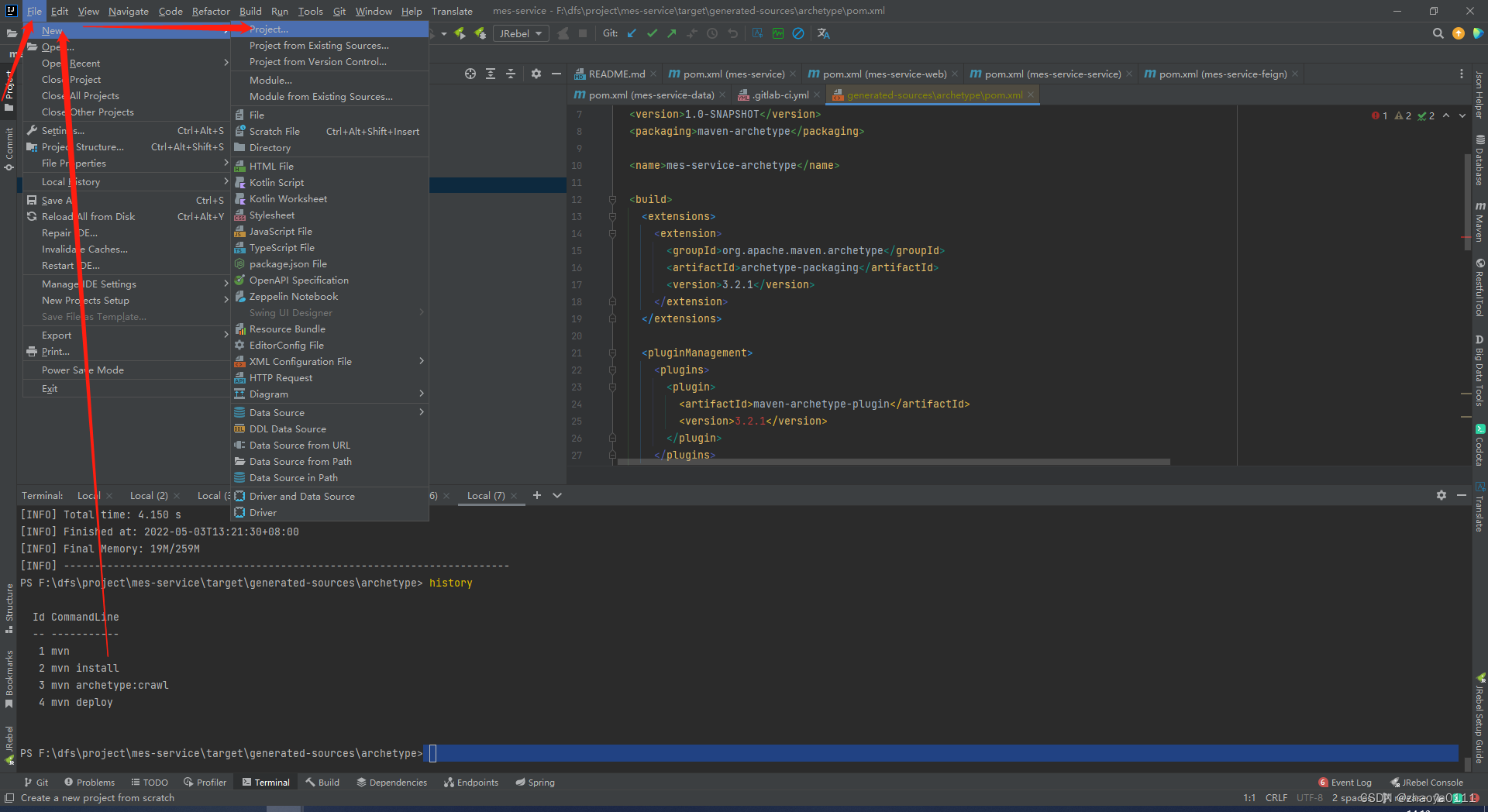This screenshot has height=812, width=1488.
Task: Toggle the Json Helper side panel
Action: tap(1479, 95)
